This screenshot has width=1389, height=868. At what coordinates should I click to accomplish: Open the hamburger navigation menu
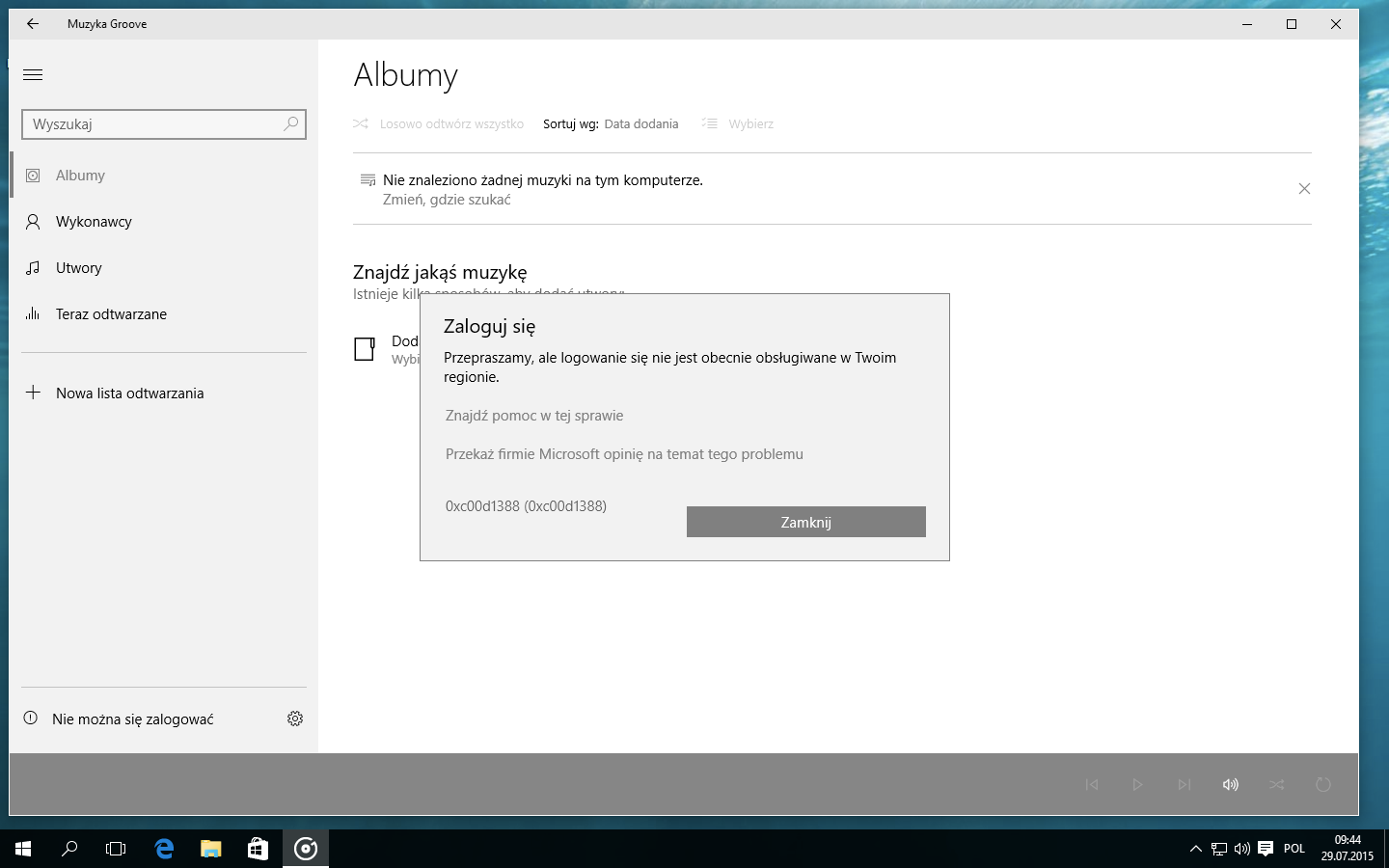click(33, 74)
